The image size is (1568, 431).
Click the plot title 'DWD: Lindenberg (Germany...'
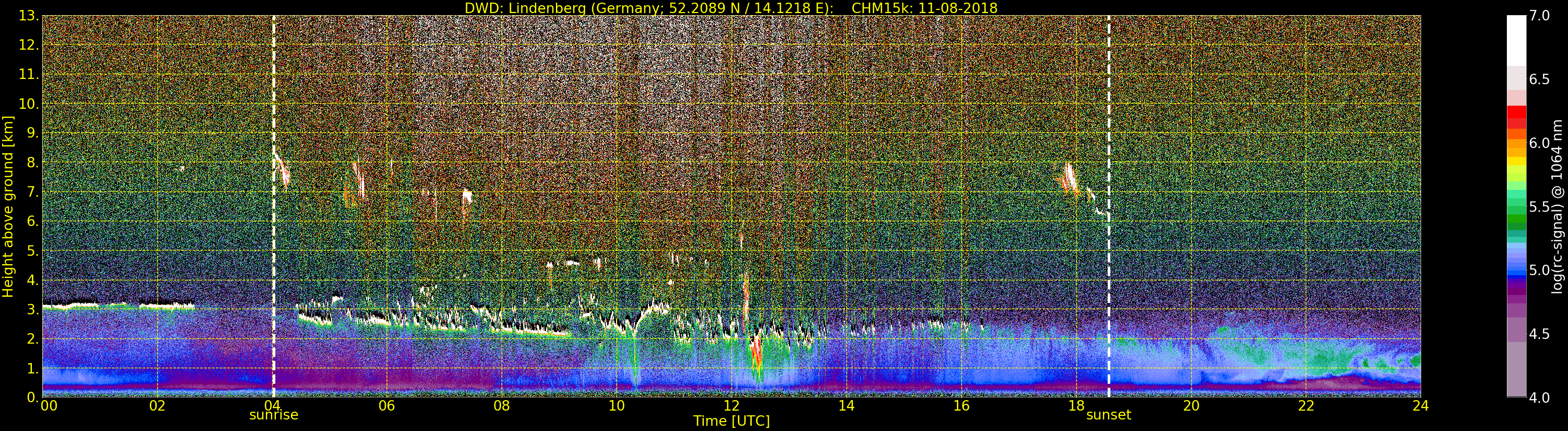[x=731, y=8]
